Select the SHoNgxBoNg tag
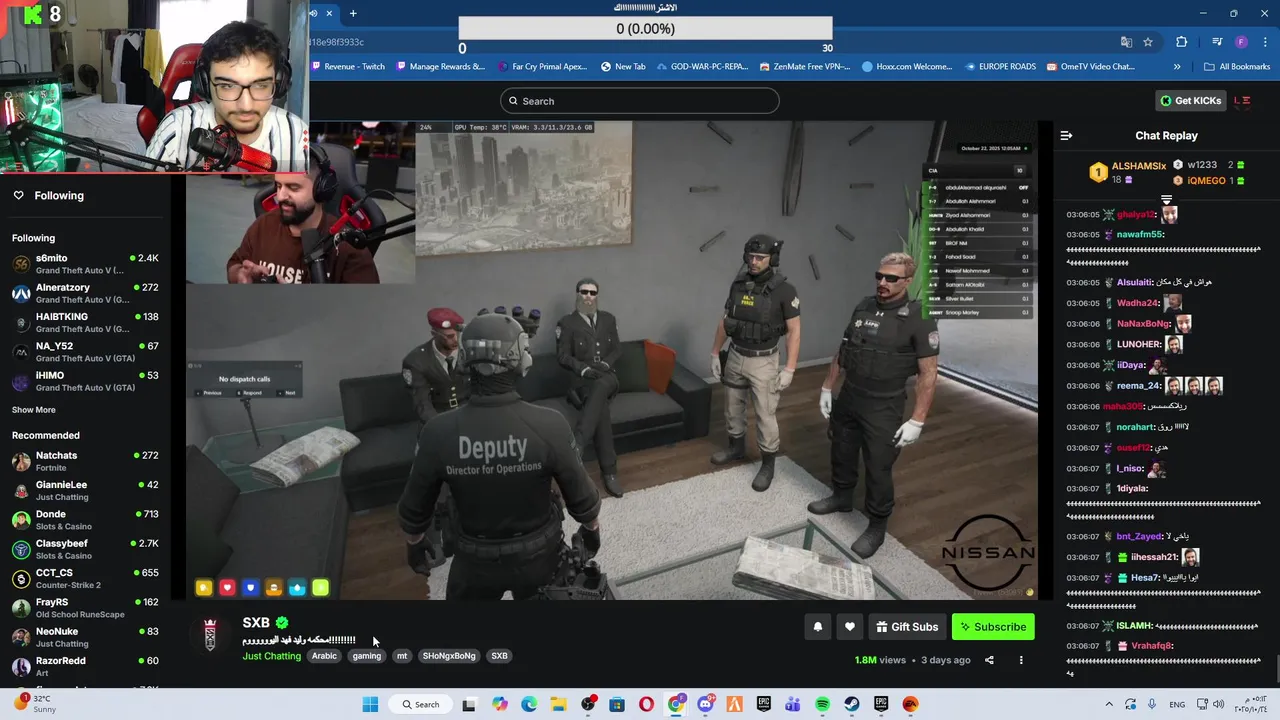Image resolution: width=1280 pixels, height=720 pixels. tap(449, 656)
